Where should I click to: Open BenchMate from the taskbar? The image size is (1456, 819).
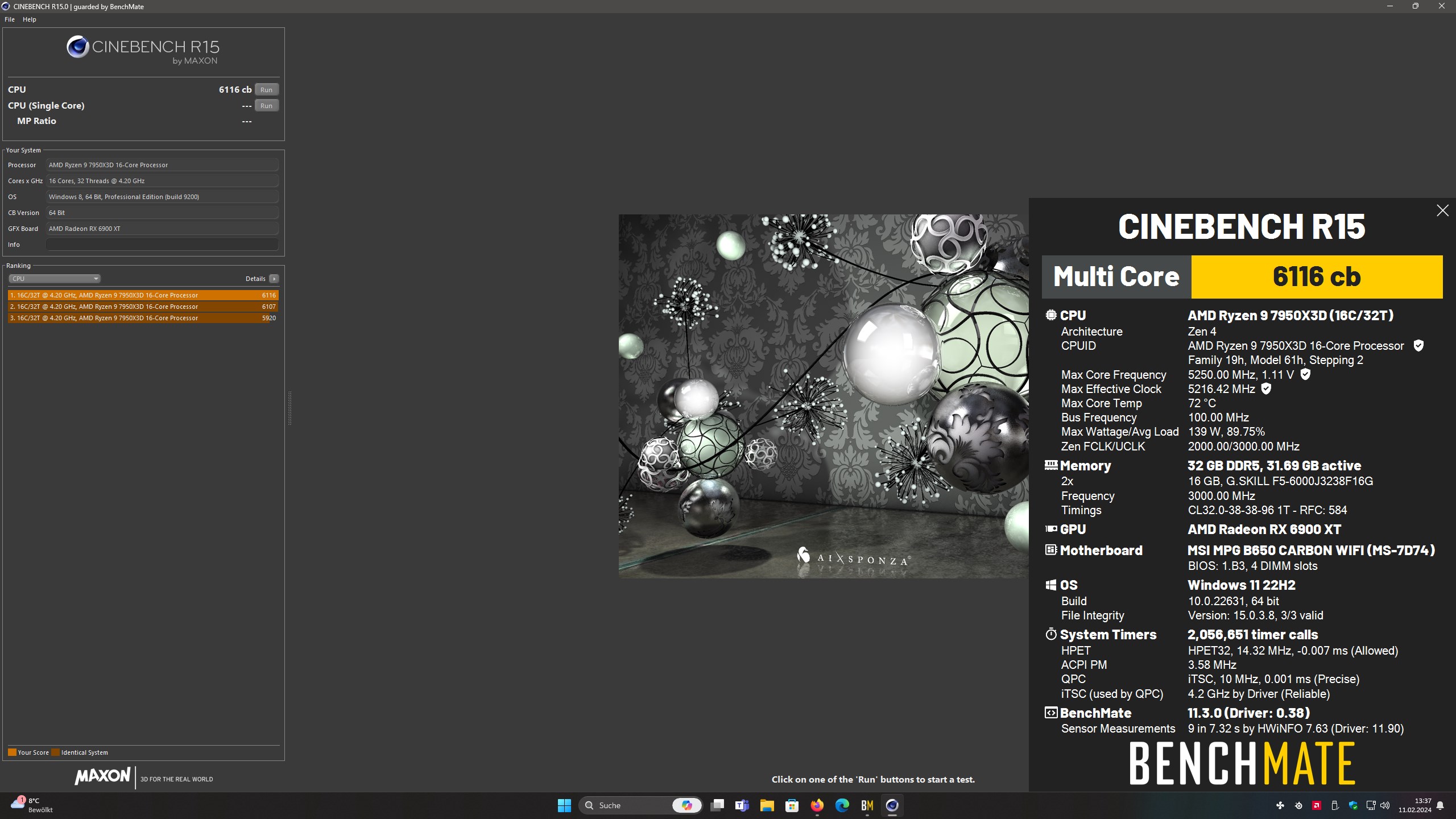click(x=867, y=805)
